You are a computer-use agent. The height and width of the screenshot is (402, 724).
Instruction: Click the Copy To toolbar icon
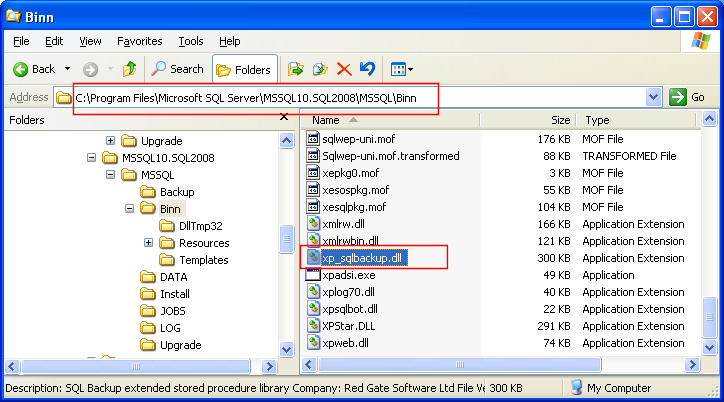click(x=320, y=69)
